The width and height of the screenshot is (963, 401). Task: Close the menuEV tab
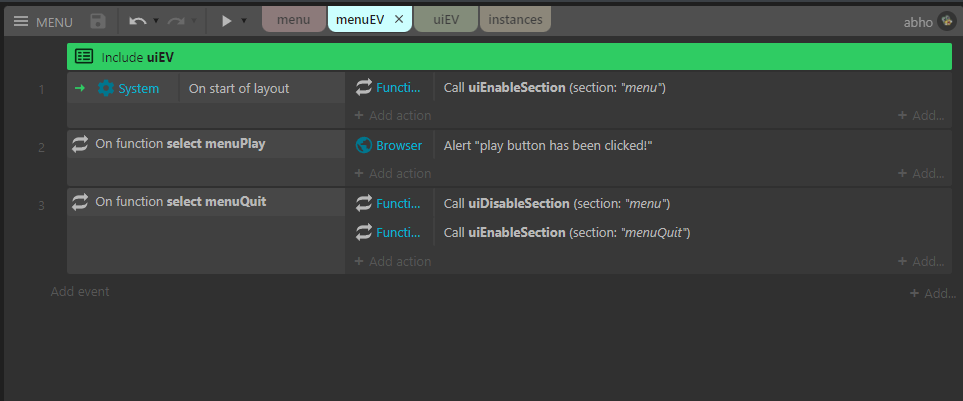click(398, 20)
